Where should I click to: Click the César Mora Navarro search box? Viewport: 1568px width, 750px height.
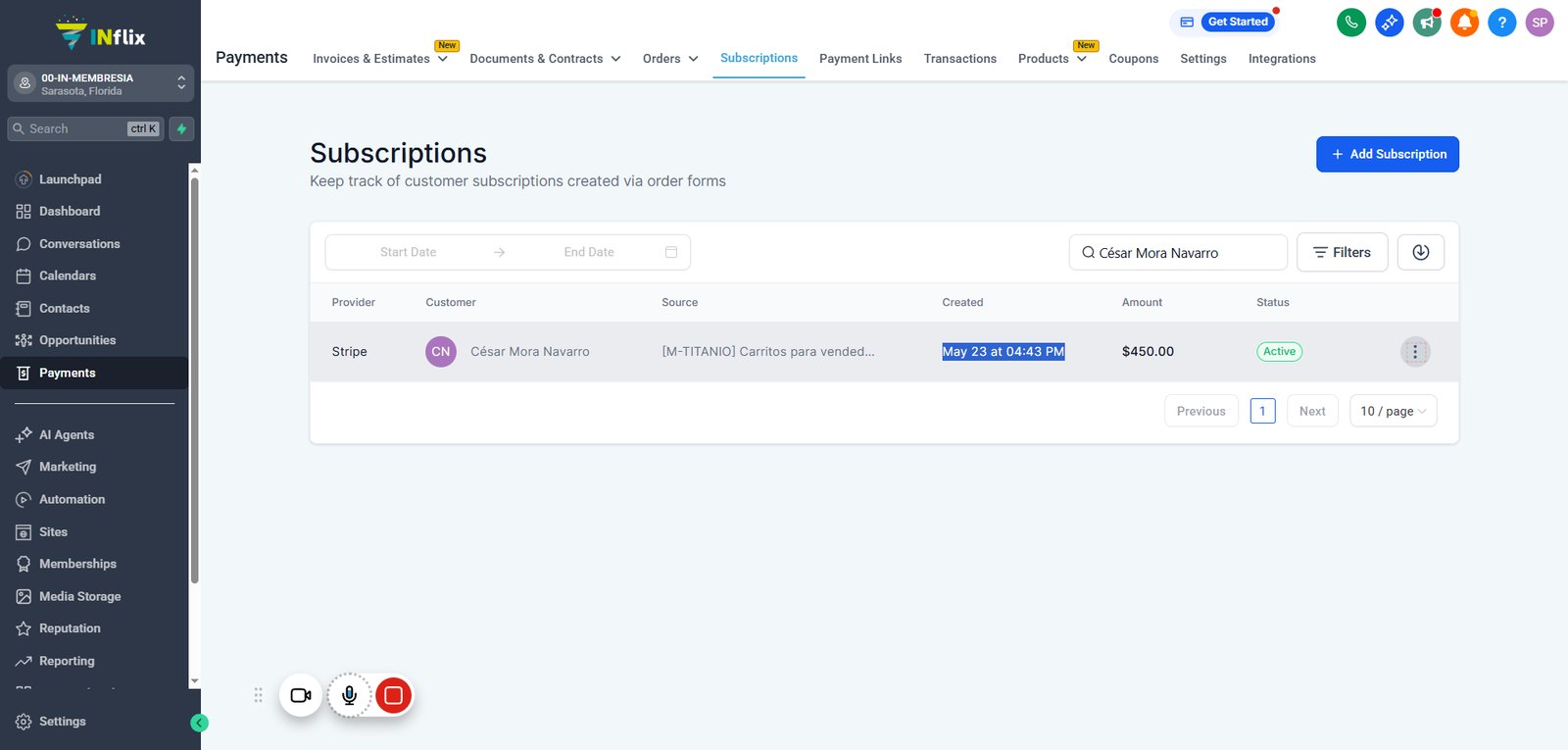point(1178,252)
